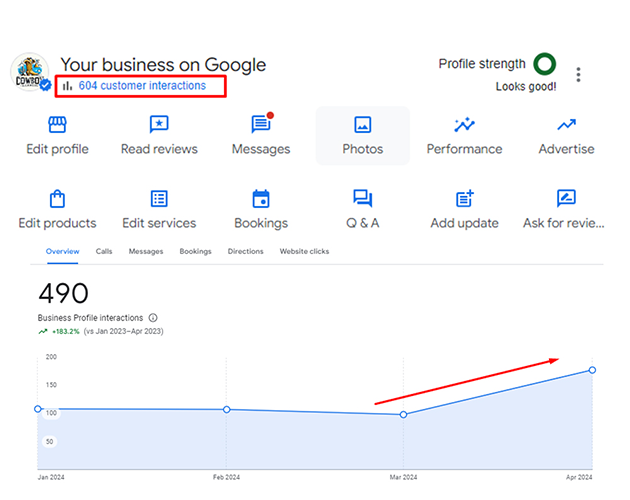Open Performance sparkle chart icon

click(x=464, y=125)
